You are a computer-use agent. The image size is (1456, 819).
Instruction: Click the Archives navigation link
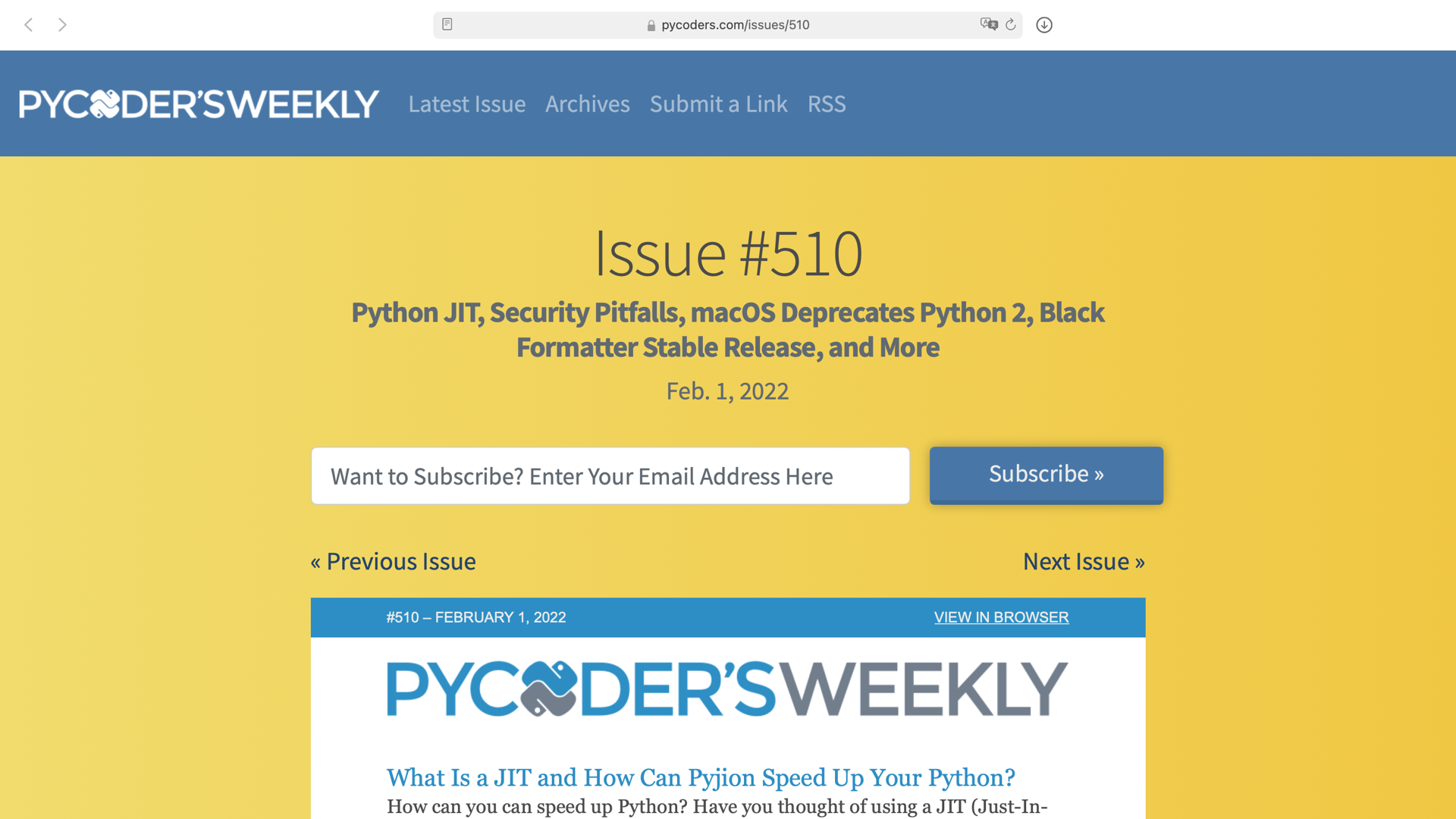[587, 103]
